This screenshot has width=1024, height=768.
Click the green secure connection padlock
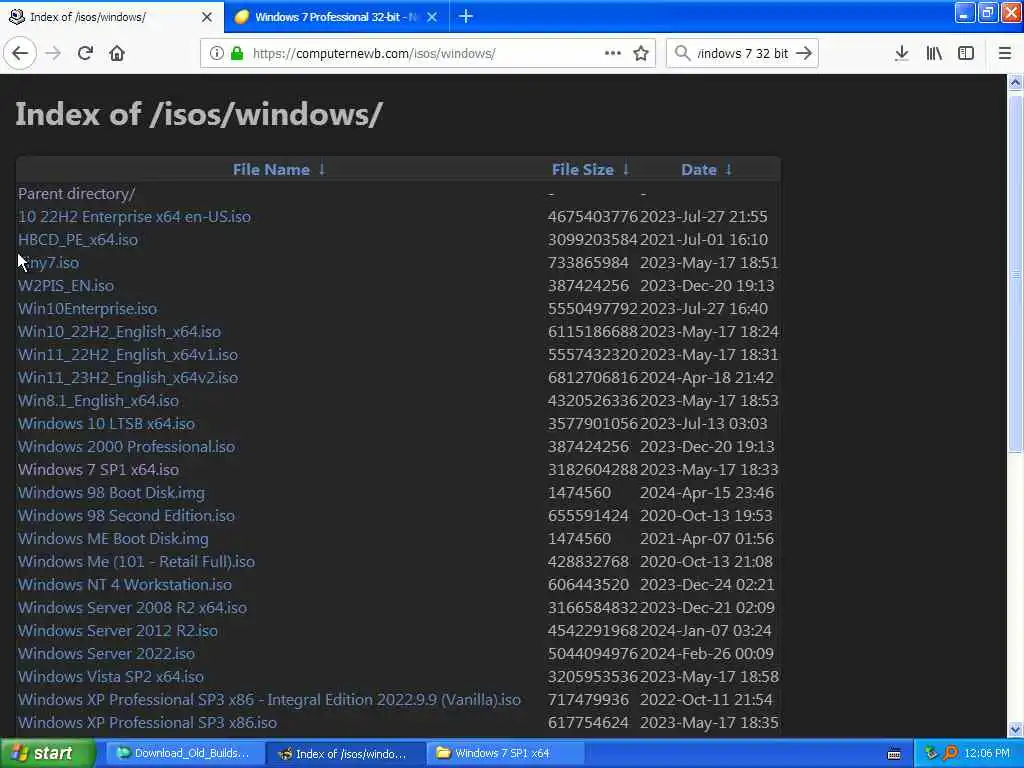point(237,53)
